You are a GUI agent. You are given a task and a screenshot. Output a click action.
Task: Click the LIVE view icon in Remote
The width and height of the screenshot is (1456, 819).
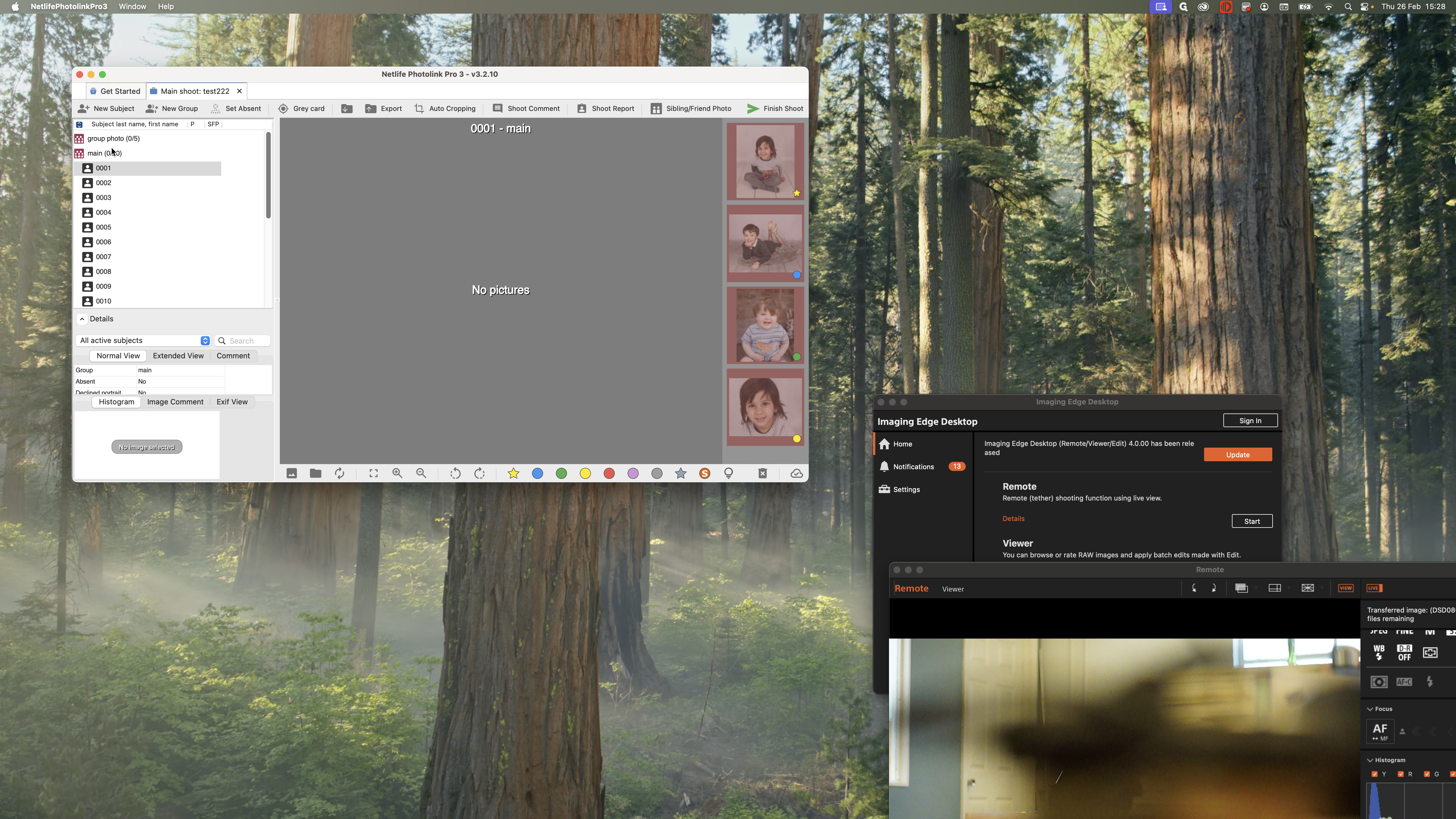coord(1374,588)
